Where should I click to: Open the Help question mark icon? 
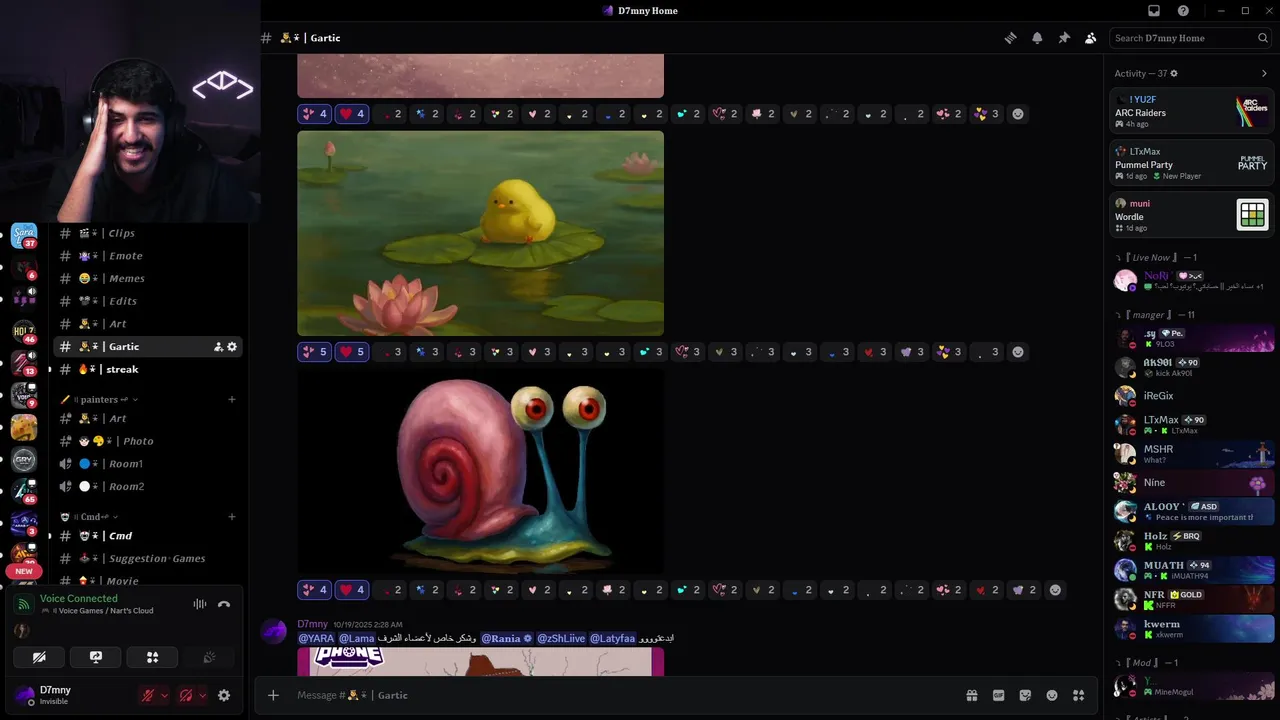pos(1183,11)
